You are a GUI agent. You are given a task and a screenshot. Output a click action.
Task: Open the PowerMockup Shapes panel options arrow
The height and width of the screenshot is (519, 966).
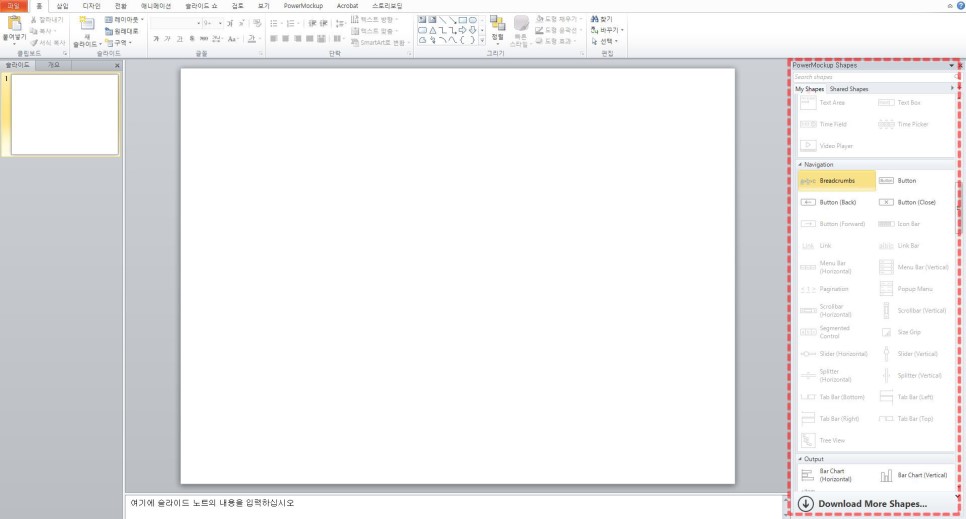point(951,65)
